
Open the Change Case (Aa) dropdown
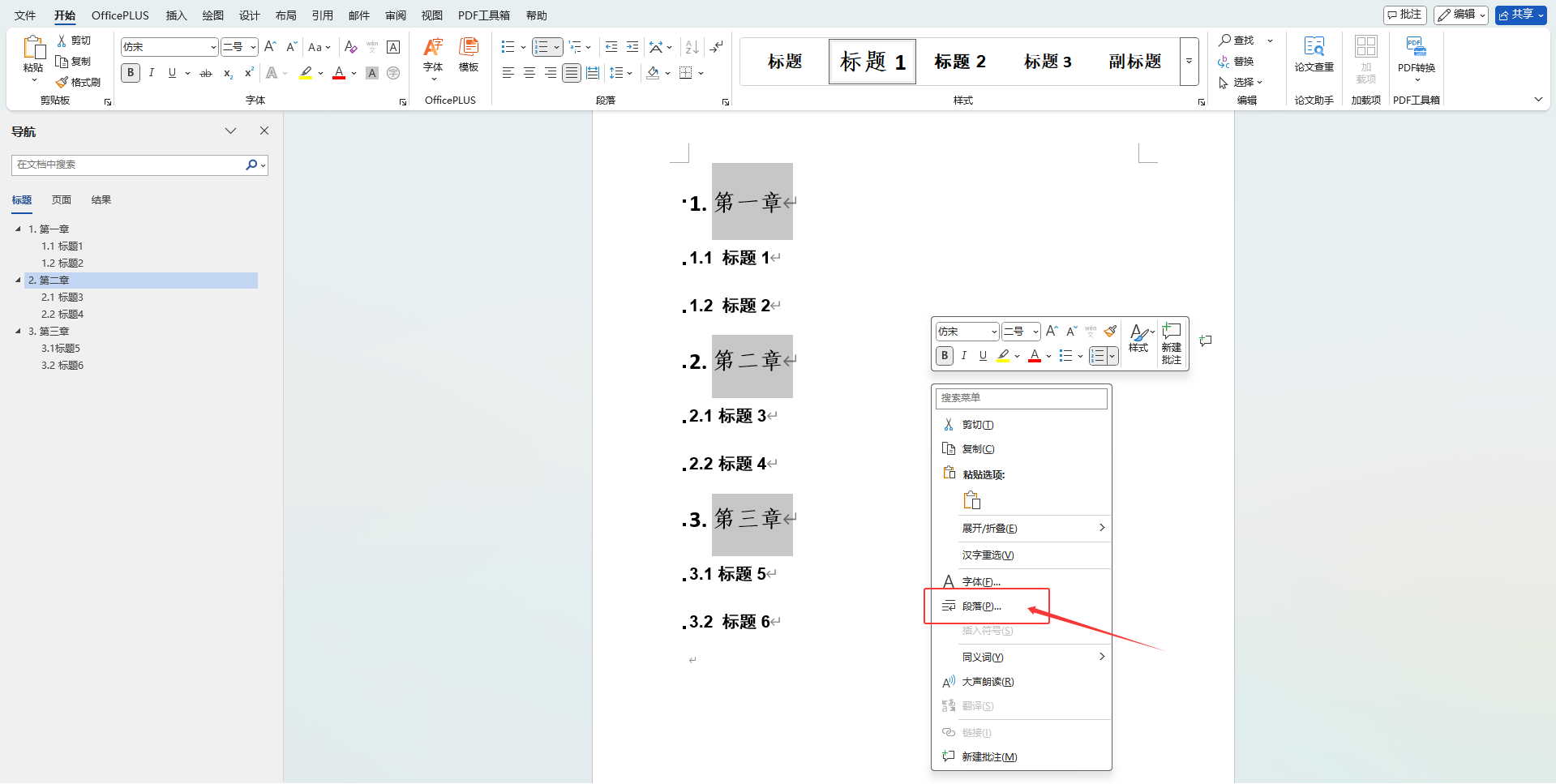(x=319, y=47)
